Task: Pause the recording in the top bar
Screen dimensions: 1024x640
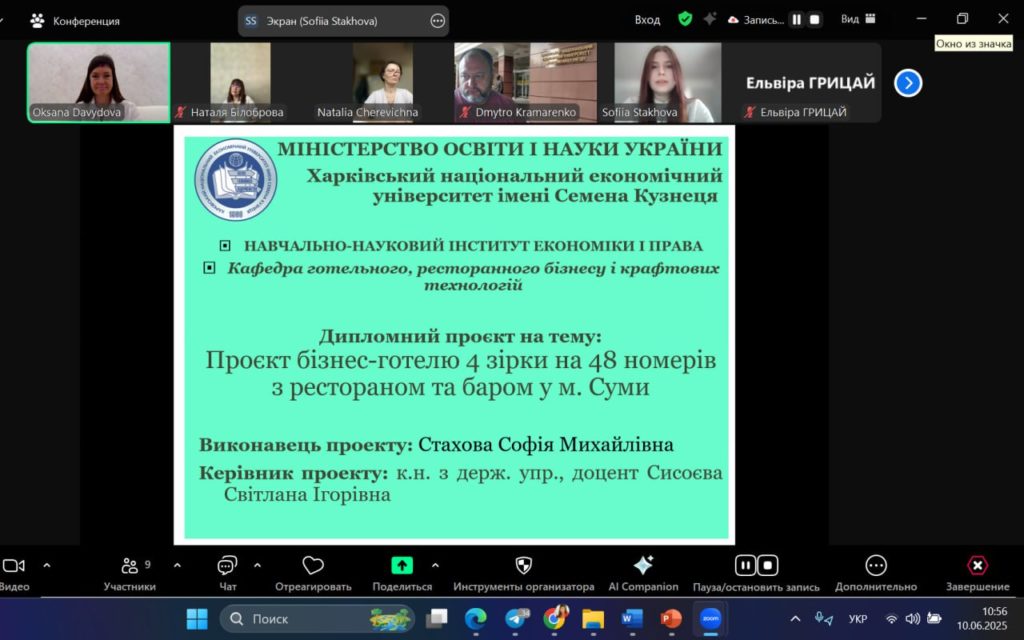Action: click(x=797, y=19)
